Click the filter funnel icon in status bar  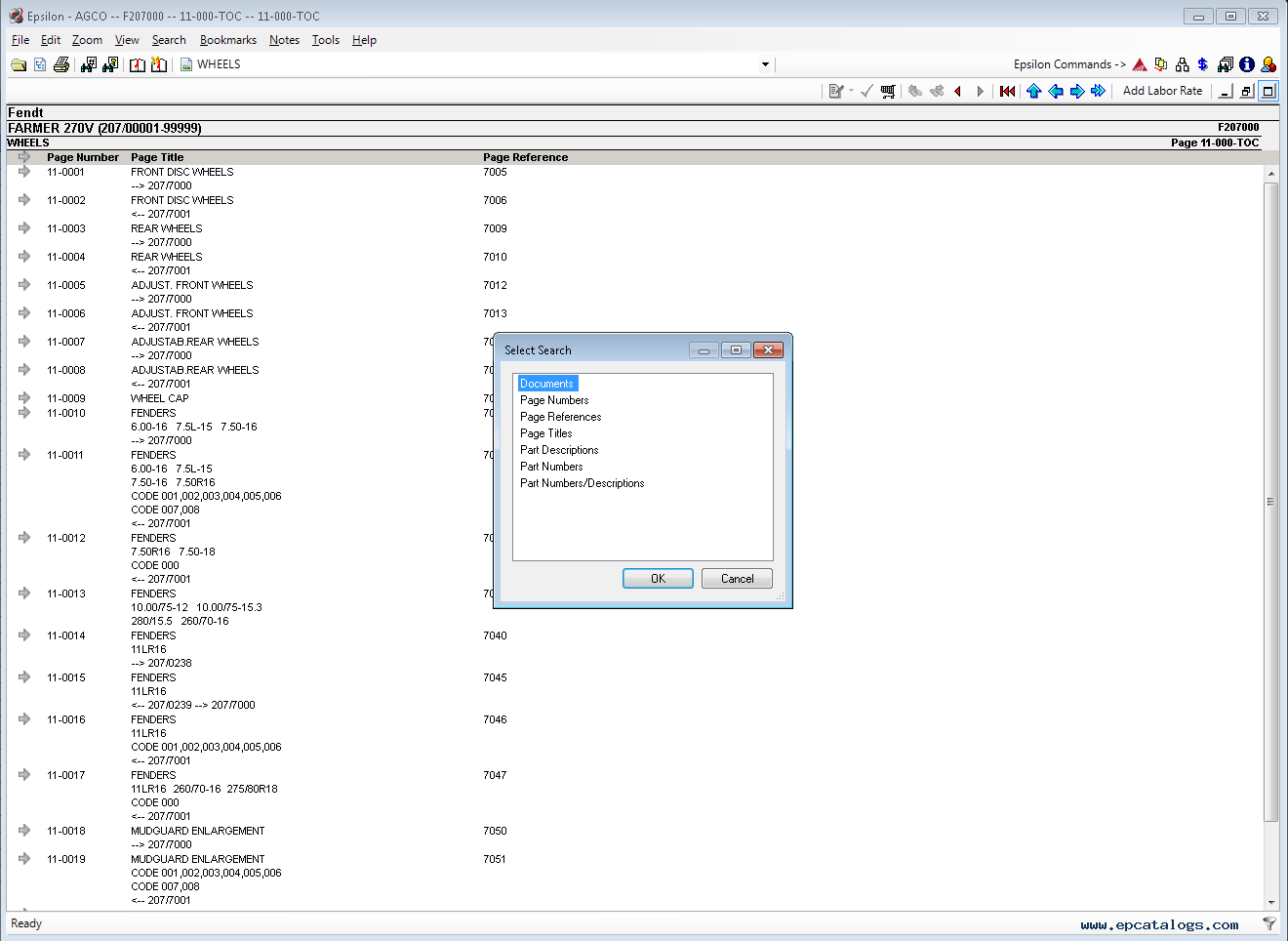tap(1269, 923)
